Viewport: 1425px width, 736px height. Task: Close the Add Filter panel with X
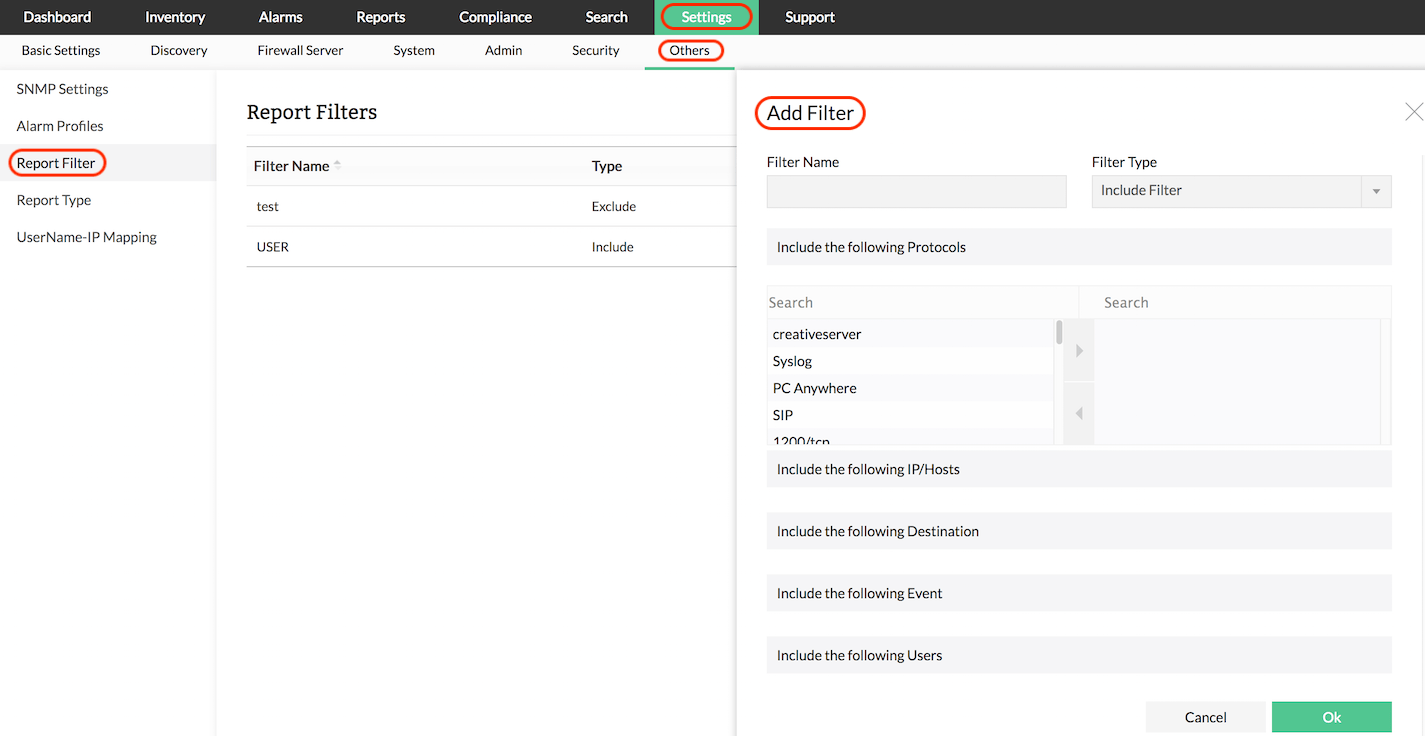coord(1413,112)
